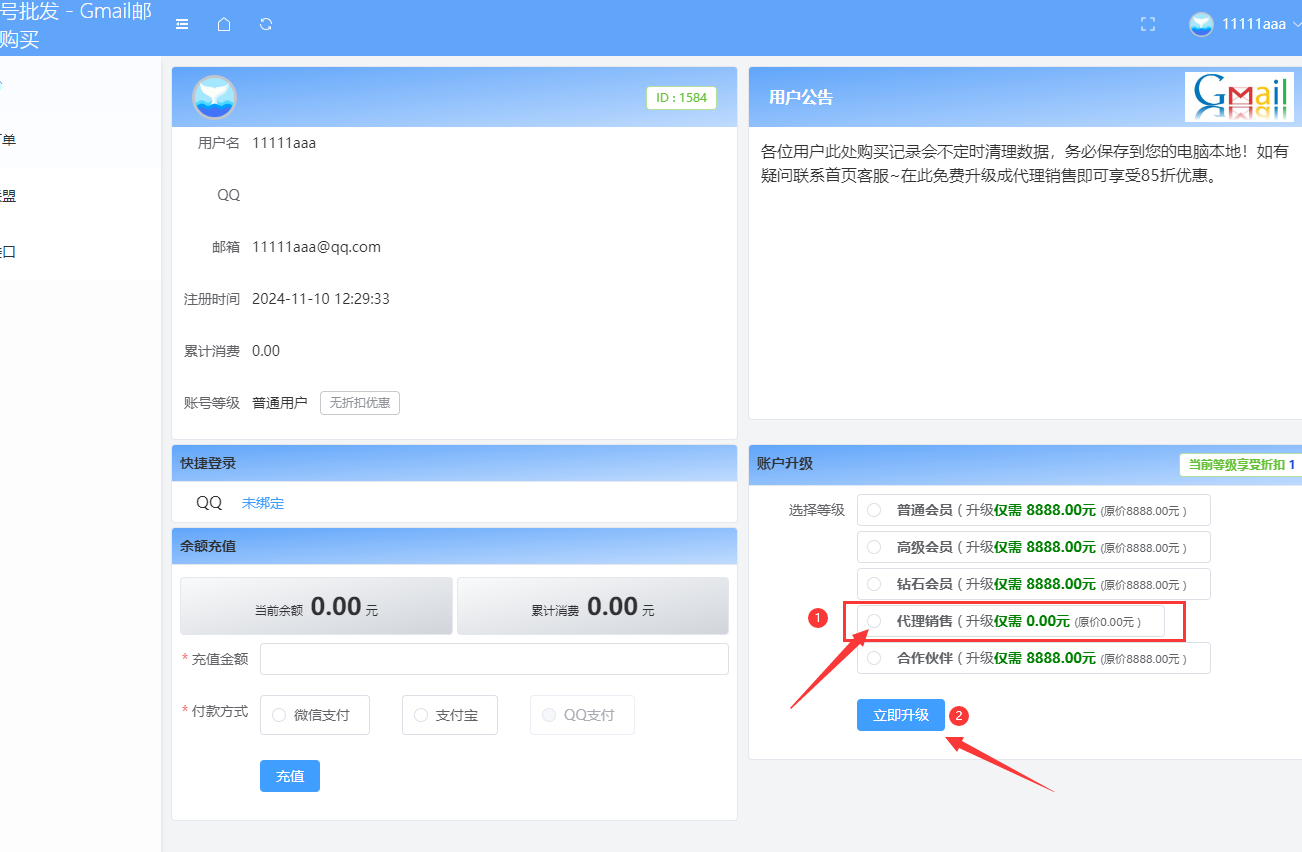The height and width of the screenshot is (852, 1302).
Task: Click the home icon in header
Action: tap(224, 24)
